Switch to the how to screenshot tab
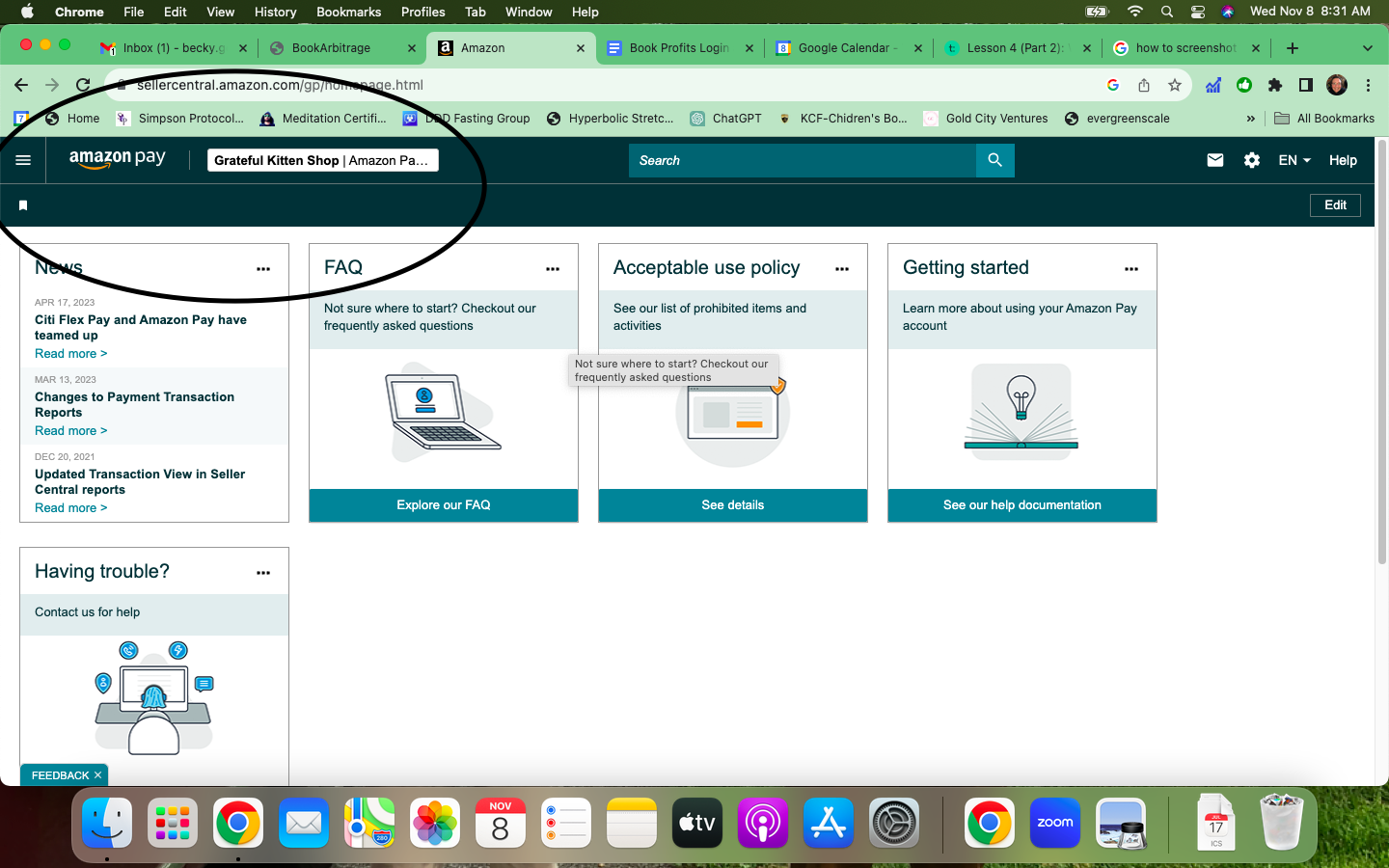1389x868 pixels. pyautogui.click(x=1186, y=48)
